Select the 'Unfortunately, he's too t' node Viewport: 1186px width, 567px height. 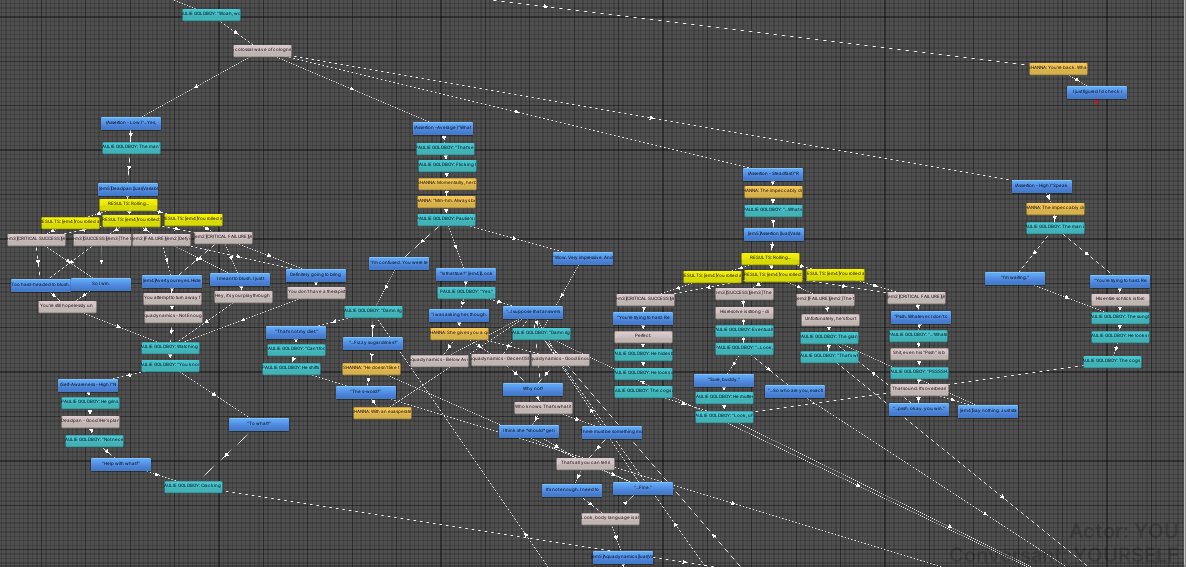pyautogui.click(x=830, y=320)
